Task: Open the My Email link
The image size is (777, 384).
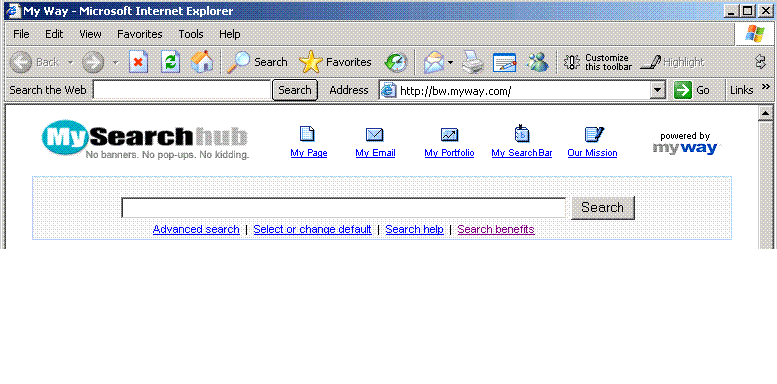Action: coord(375,153)
